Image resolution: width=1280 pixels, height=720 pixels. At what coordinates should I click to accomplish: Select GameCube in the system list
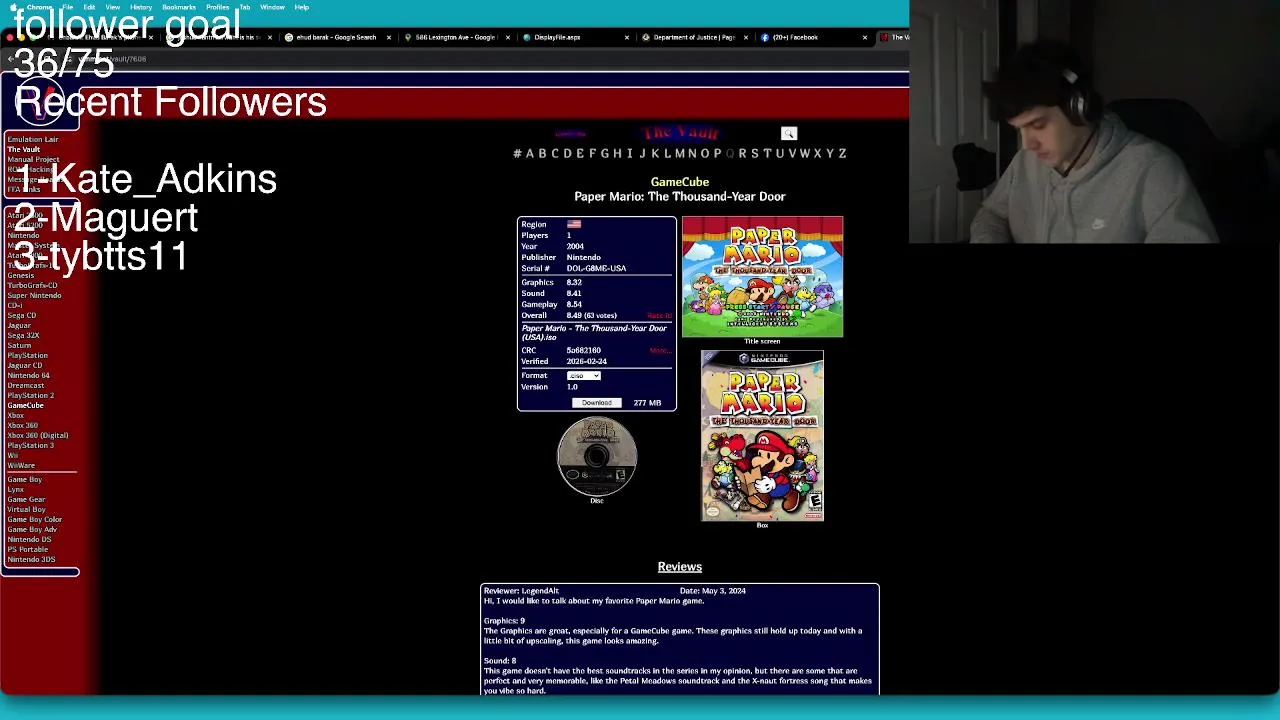[26, 405]
